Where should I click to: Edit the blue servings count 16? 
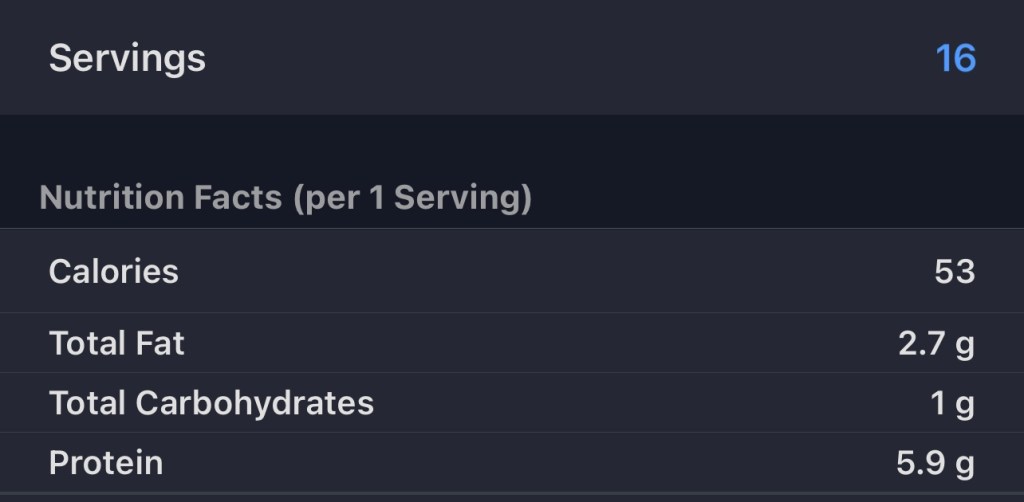click(x=955, y=58)
